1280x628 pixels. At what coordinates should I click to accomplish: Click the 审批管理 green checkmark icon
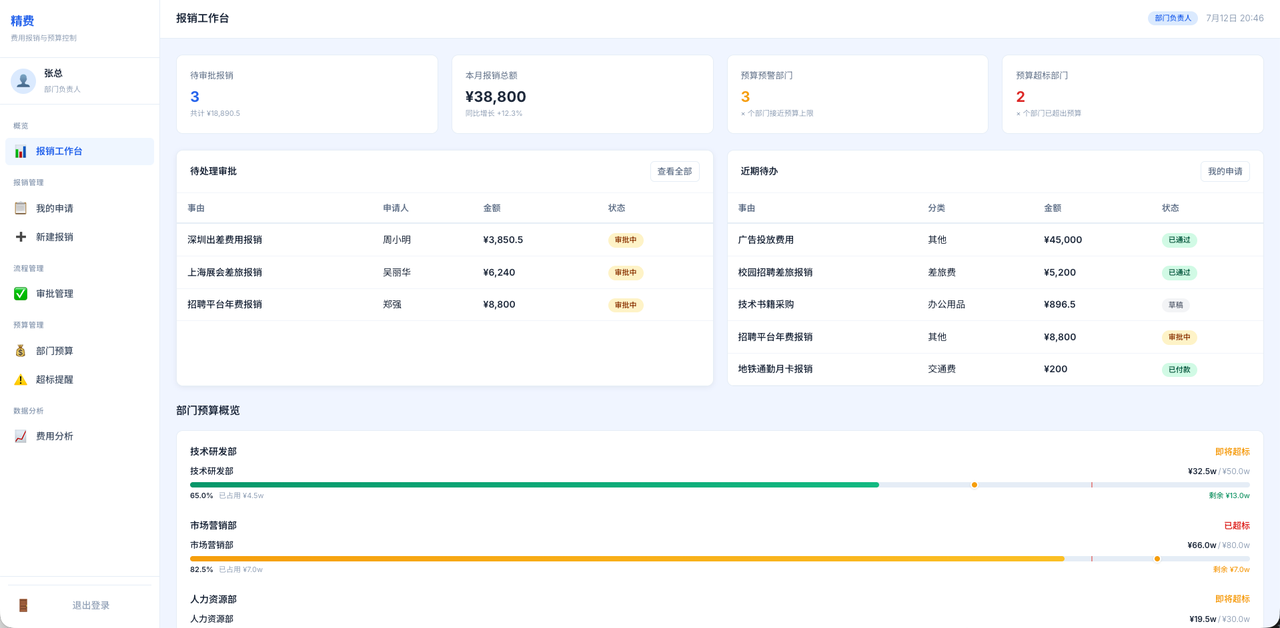point(20,294)
